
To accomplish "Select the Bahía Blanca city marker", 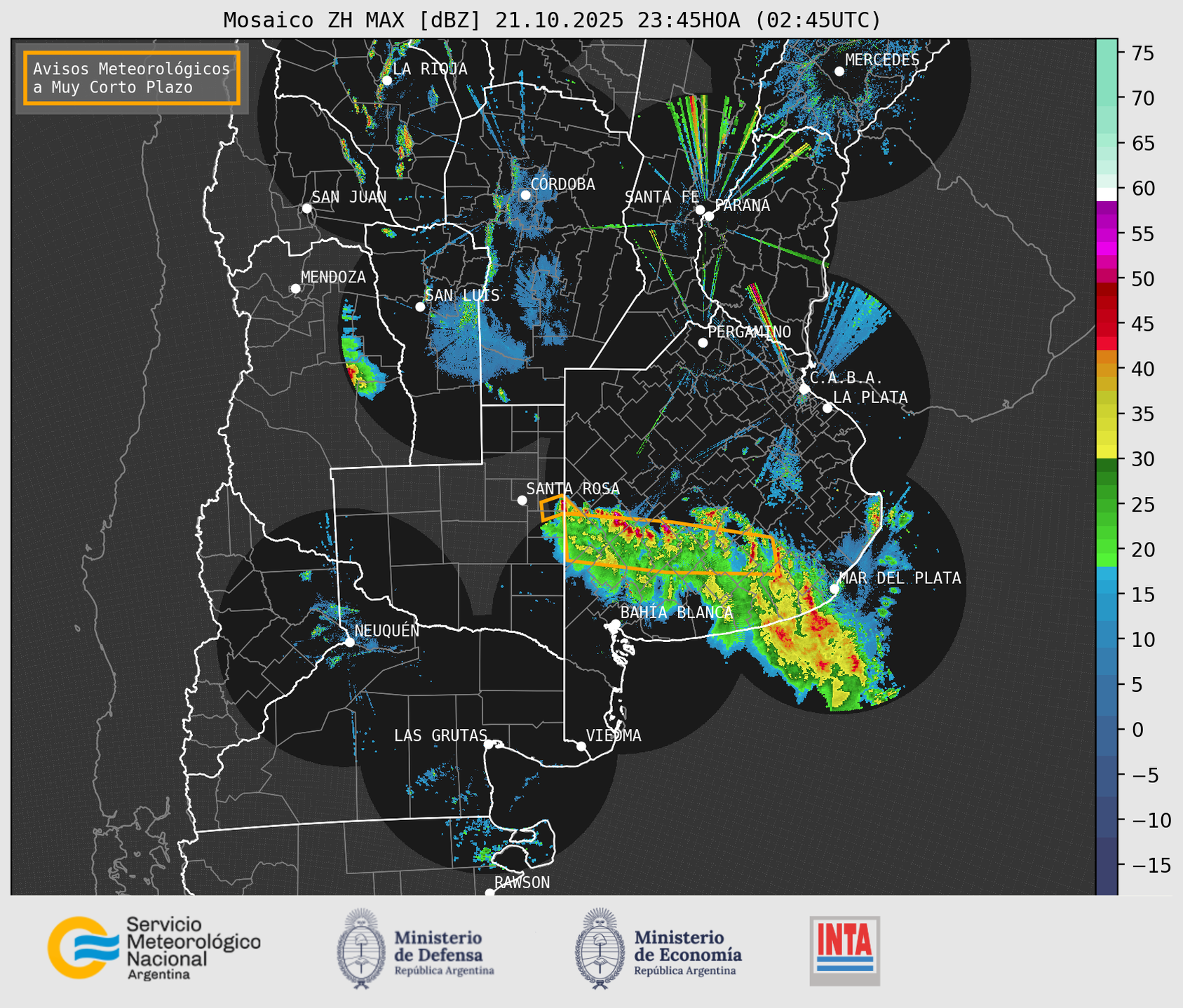I will pos(615,624).
